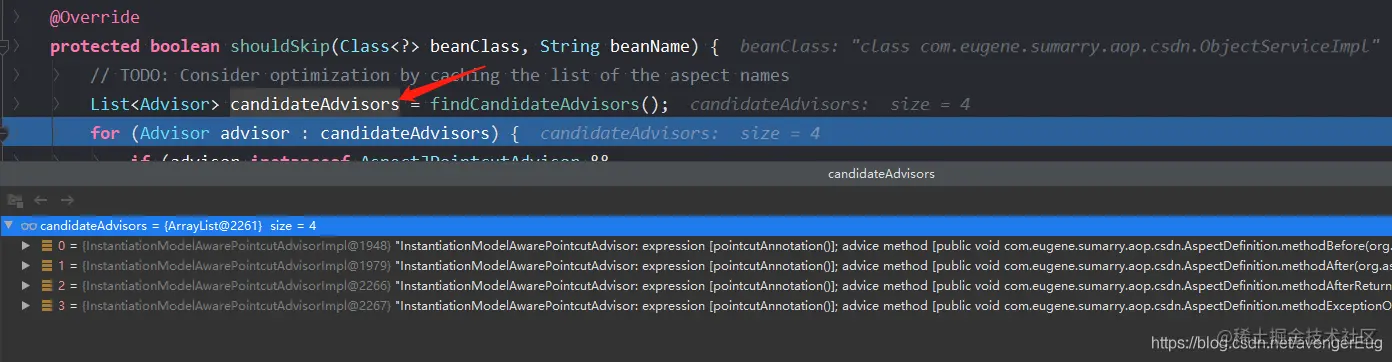Expand element 2 InstantiationModelAwarePointcutAdvisorImpl@2266

[x=27, y=285]
